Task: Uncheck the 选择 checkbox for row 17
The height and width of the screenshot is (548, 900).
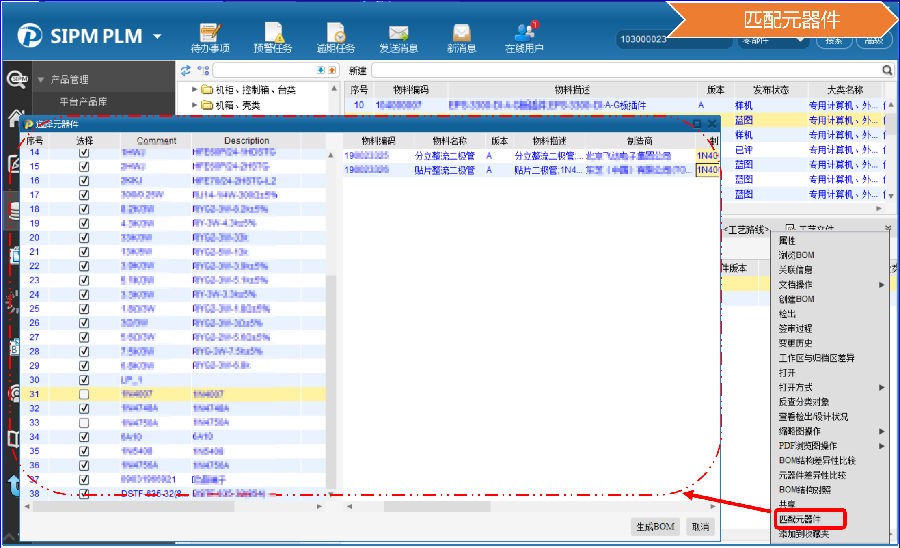Action: [84, 195]
